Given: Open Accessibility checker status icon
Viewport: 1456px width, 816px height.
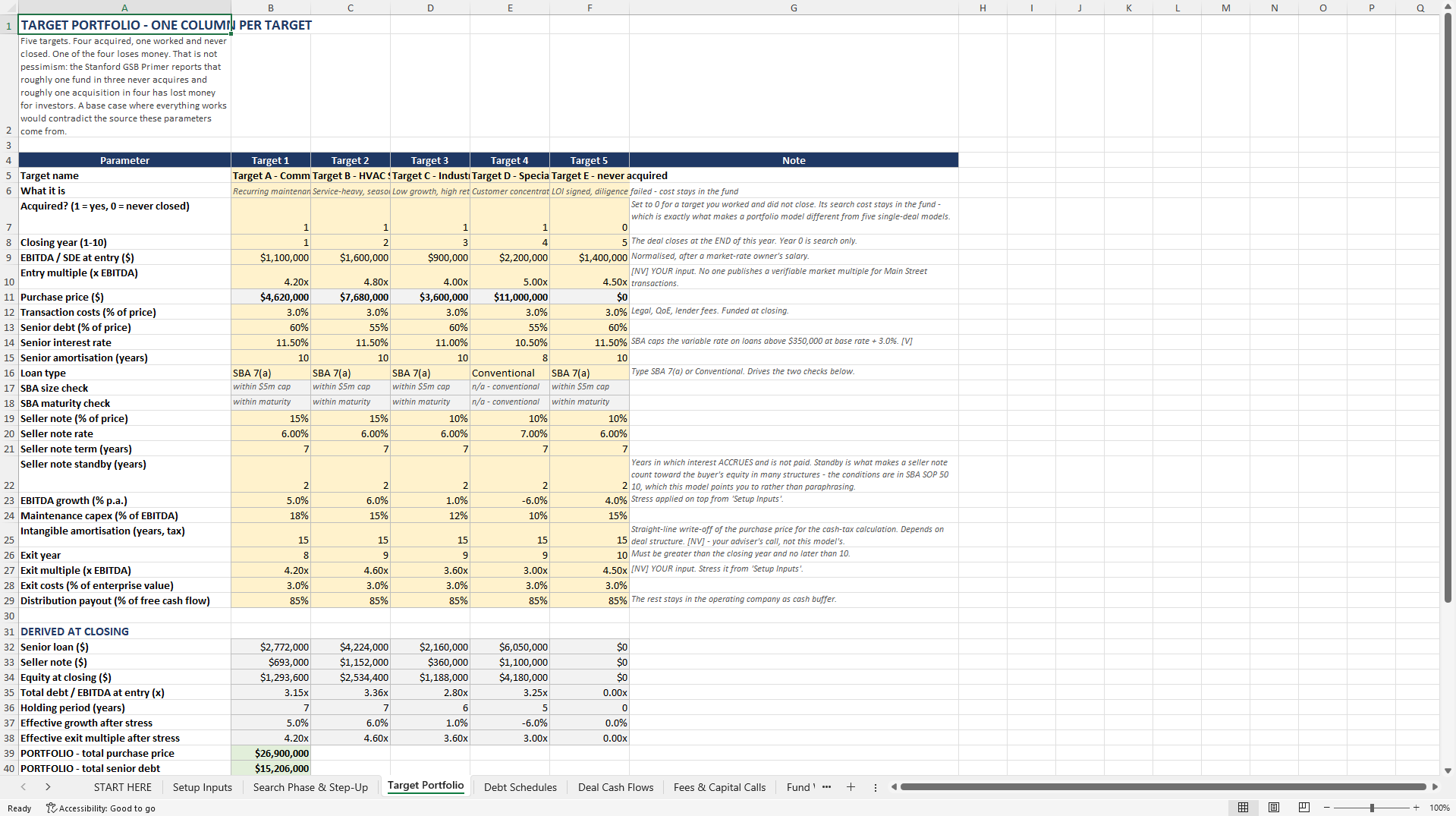Looking at the screenshot, I should point(52,808).
